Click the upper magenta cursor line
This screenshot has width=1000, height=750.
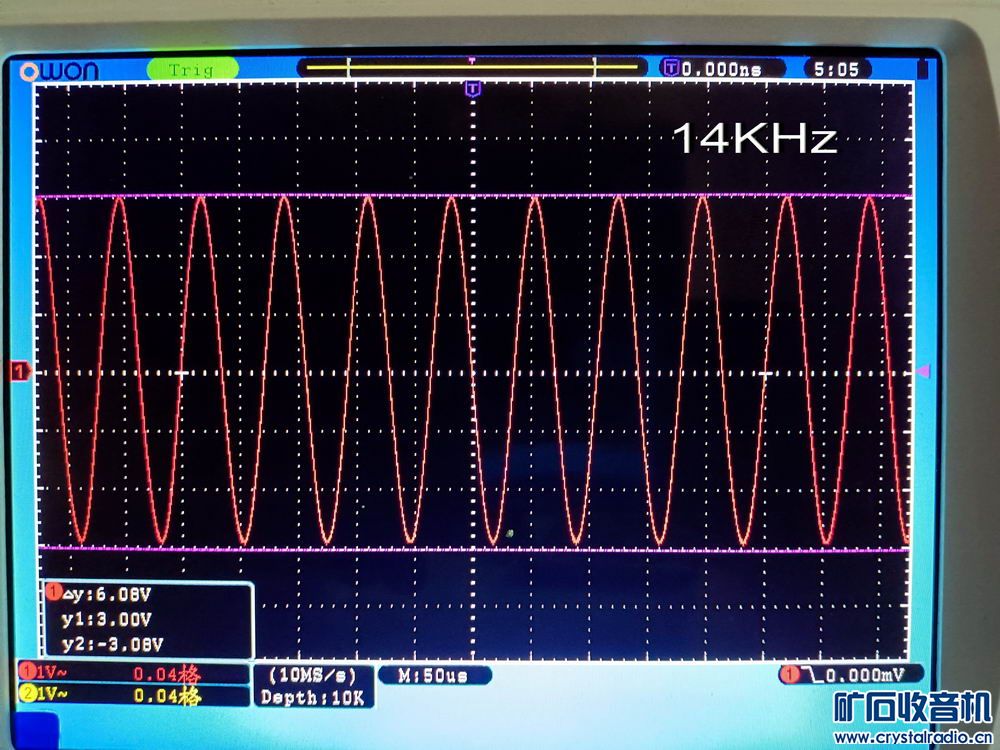473,196
